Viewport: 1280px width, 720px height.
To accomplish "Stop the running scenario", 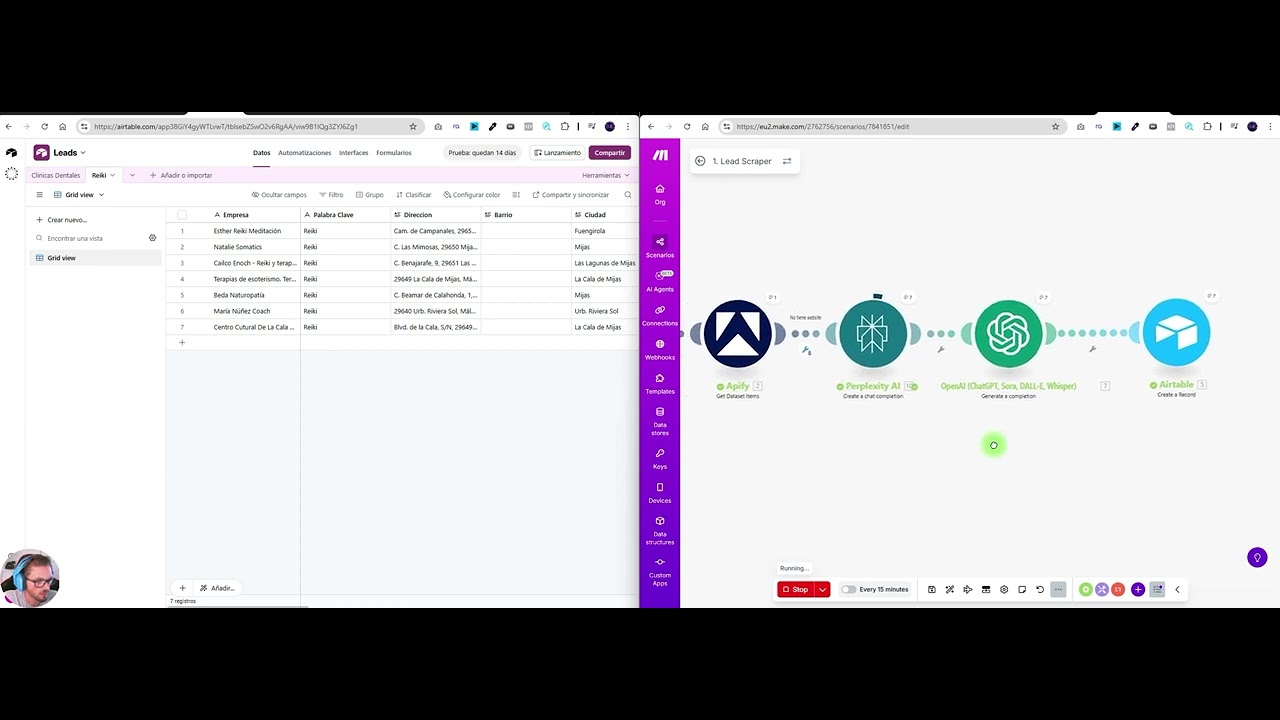I will [796, 589].
